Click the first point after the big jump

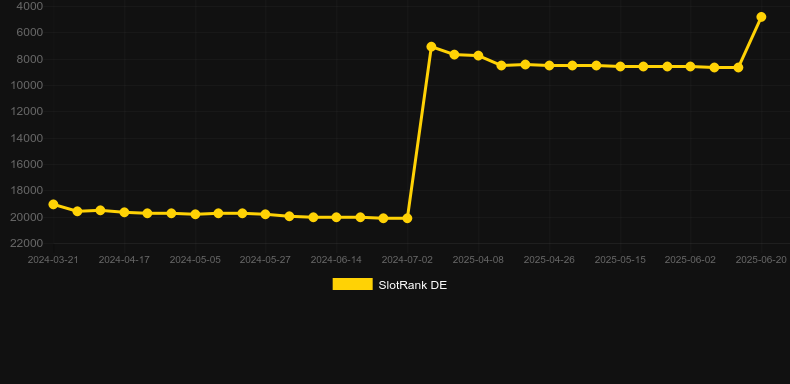click(431, 46)
